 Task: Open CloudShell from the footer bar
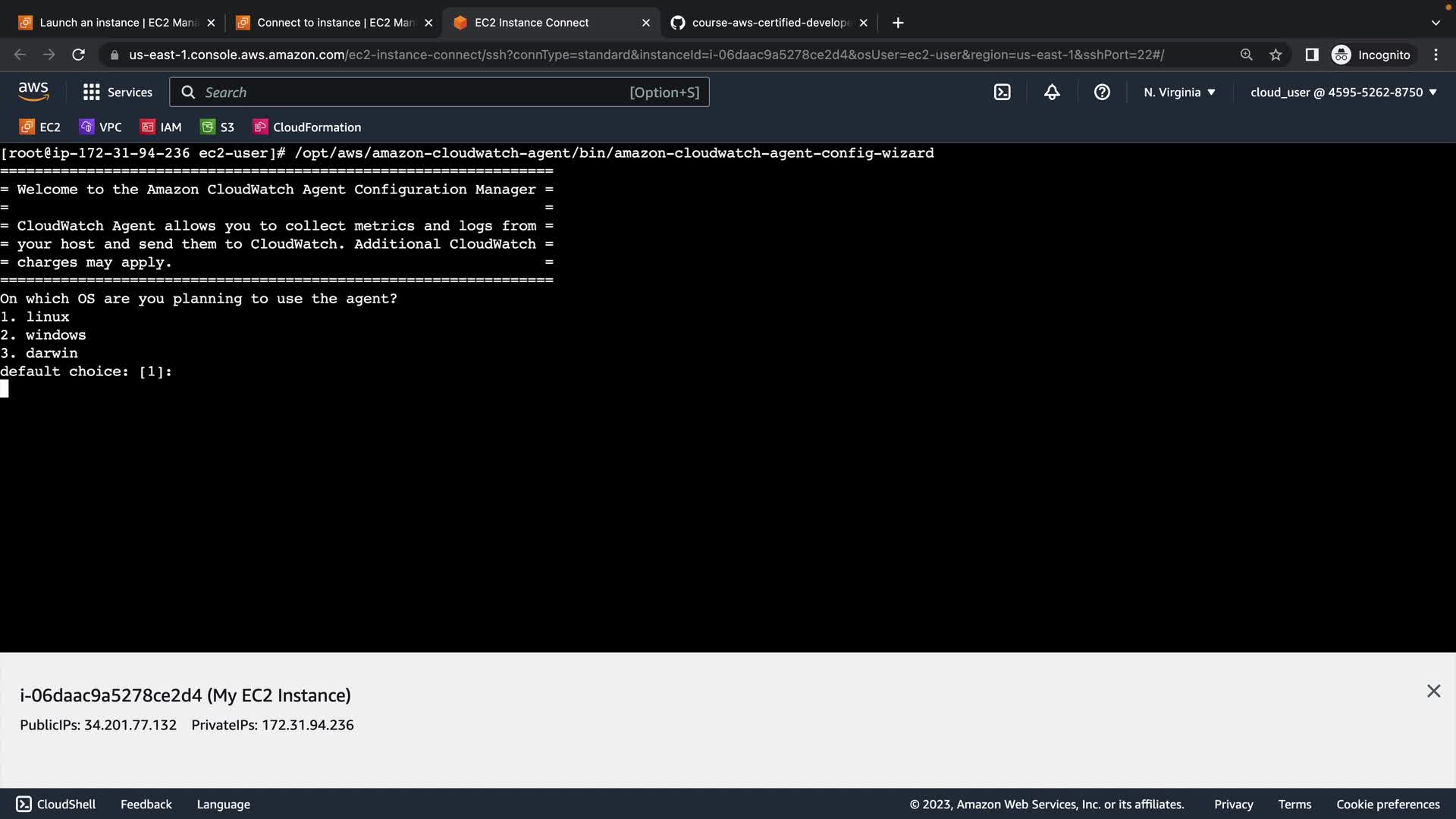pyautogui.click(x=57, y=804)
